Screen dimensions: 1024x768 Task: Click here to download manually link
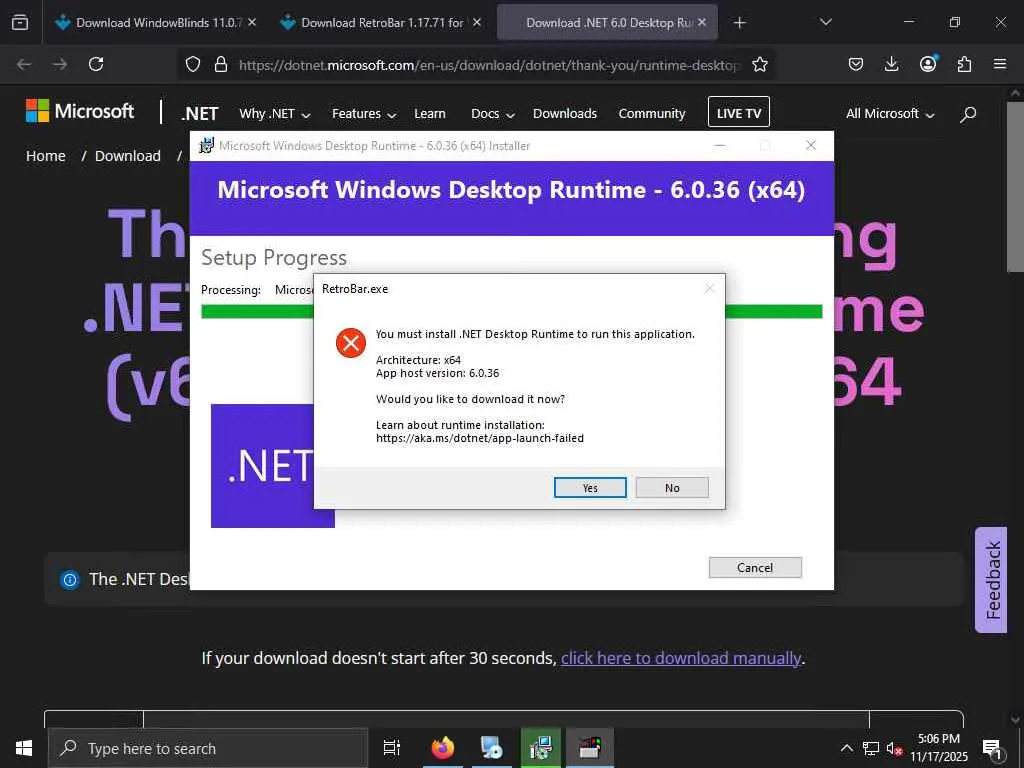pyautogui.click(x=681, y=658)
